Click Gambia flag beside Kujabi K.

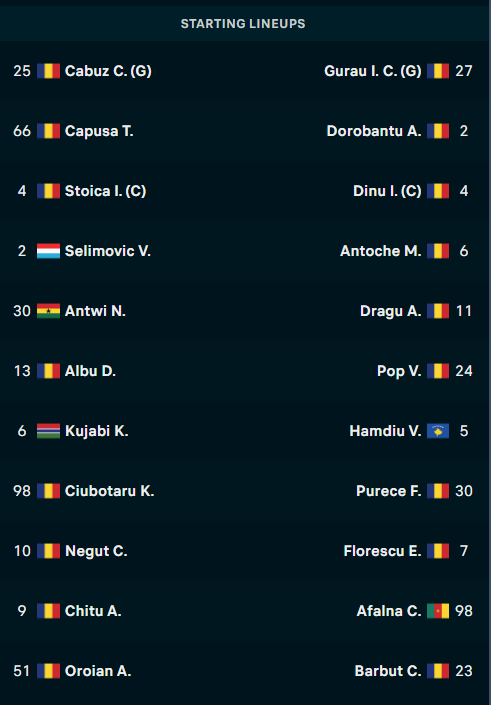48,431
